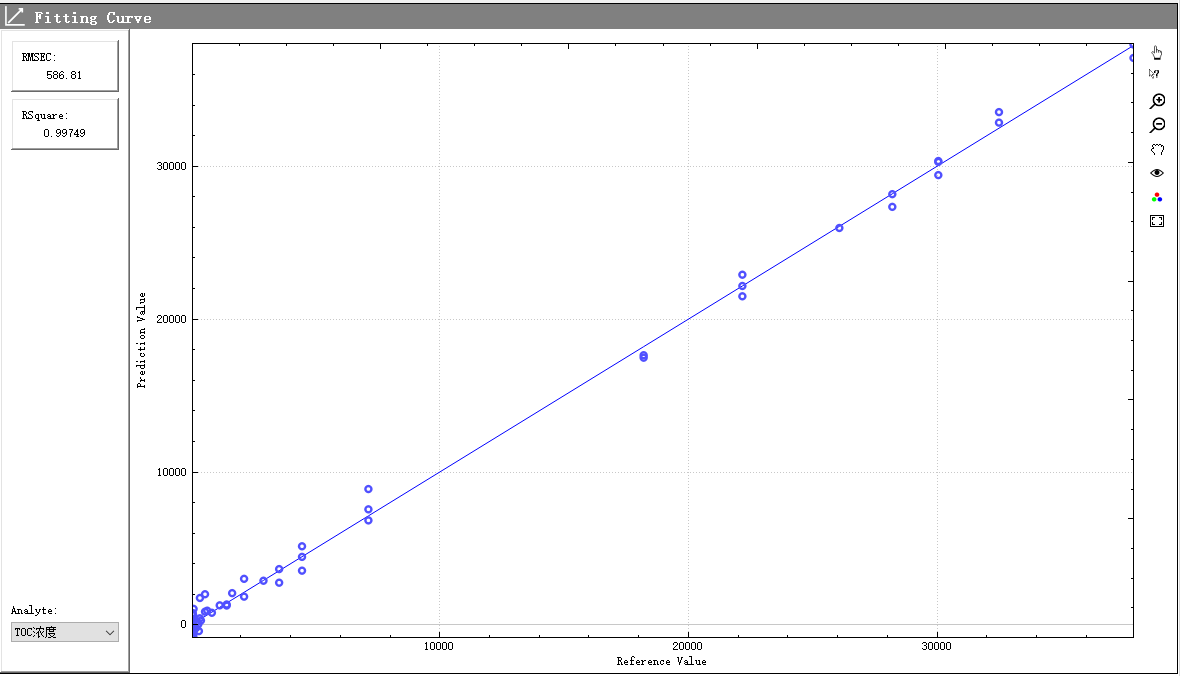Click the zoom out magnifier icon
The width and height of the screenshot is (1180, 676).
point(1157,125)
